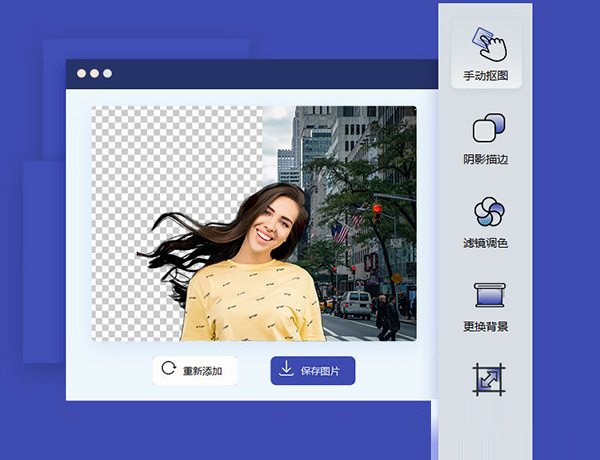
Task: Open the 滤镜调色 filter color icon
Action: tap(489, 211)
